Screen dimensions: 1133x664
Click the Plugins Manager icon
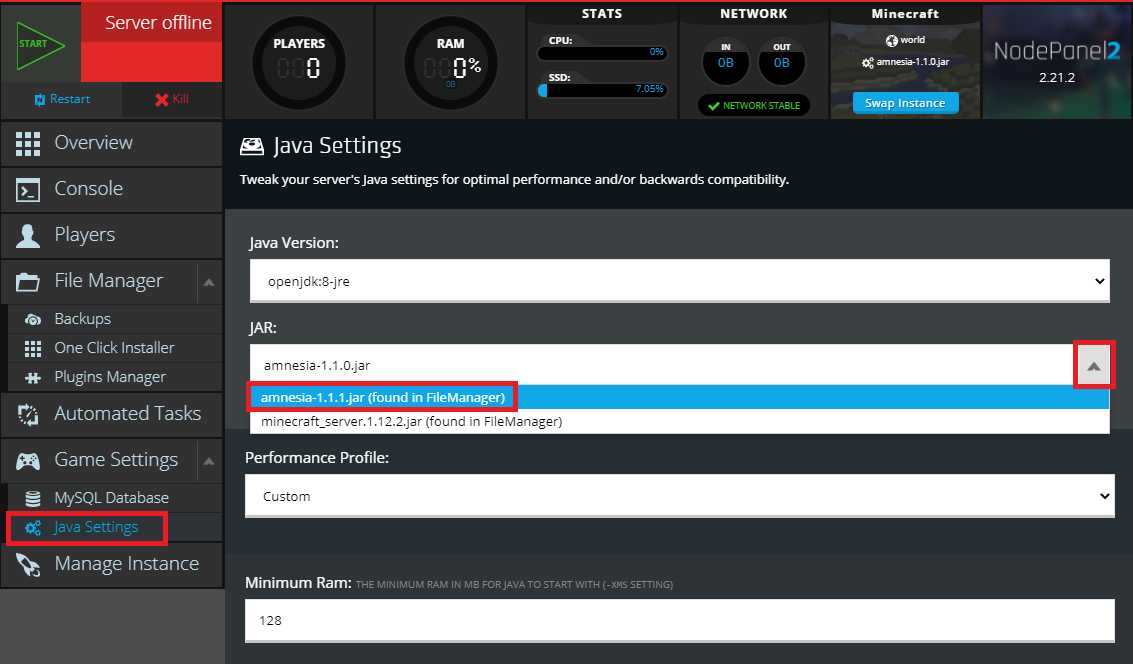(31, 377)
